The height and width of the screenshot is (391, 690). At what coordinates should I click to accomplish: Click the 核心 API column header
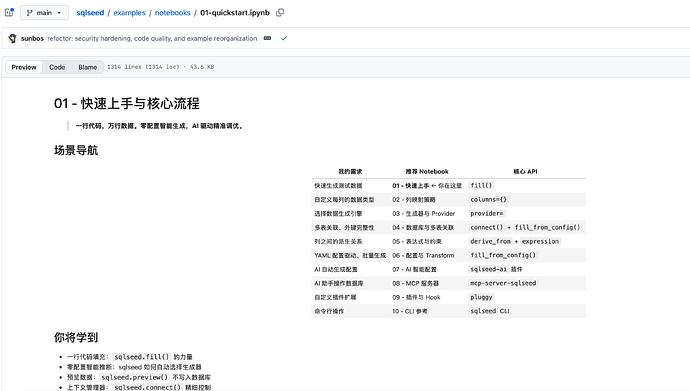[x=525, y=172]
